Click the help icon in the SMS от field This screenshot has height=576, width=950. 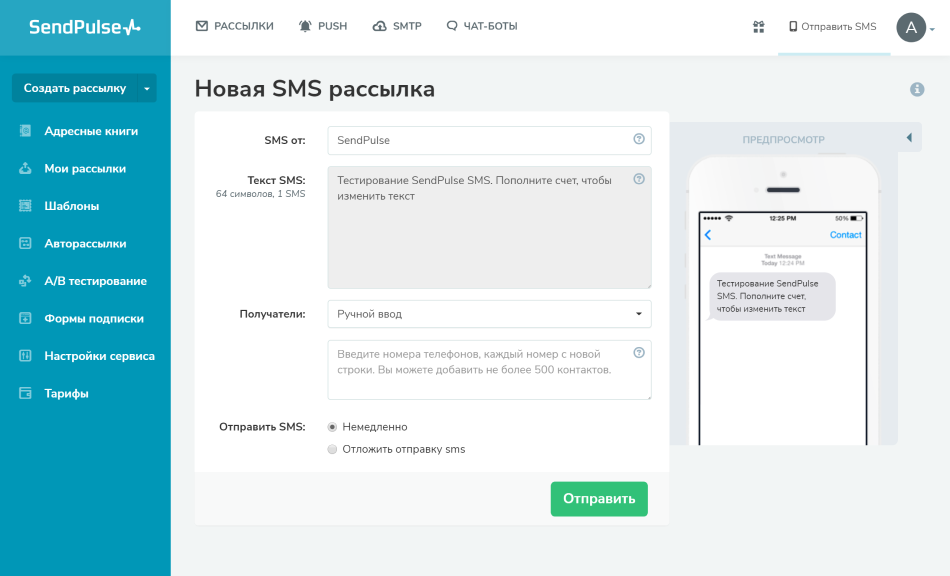(639, 139)
